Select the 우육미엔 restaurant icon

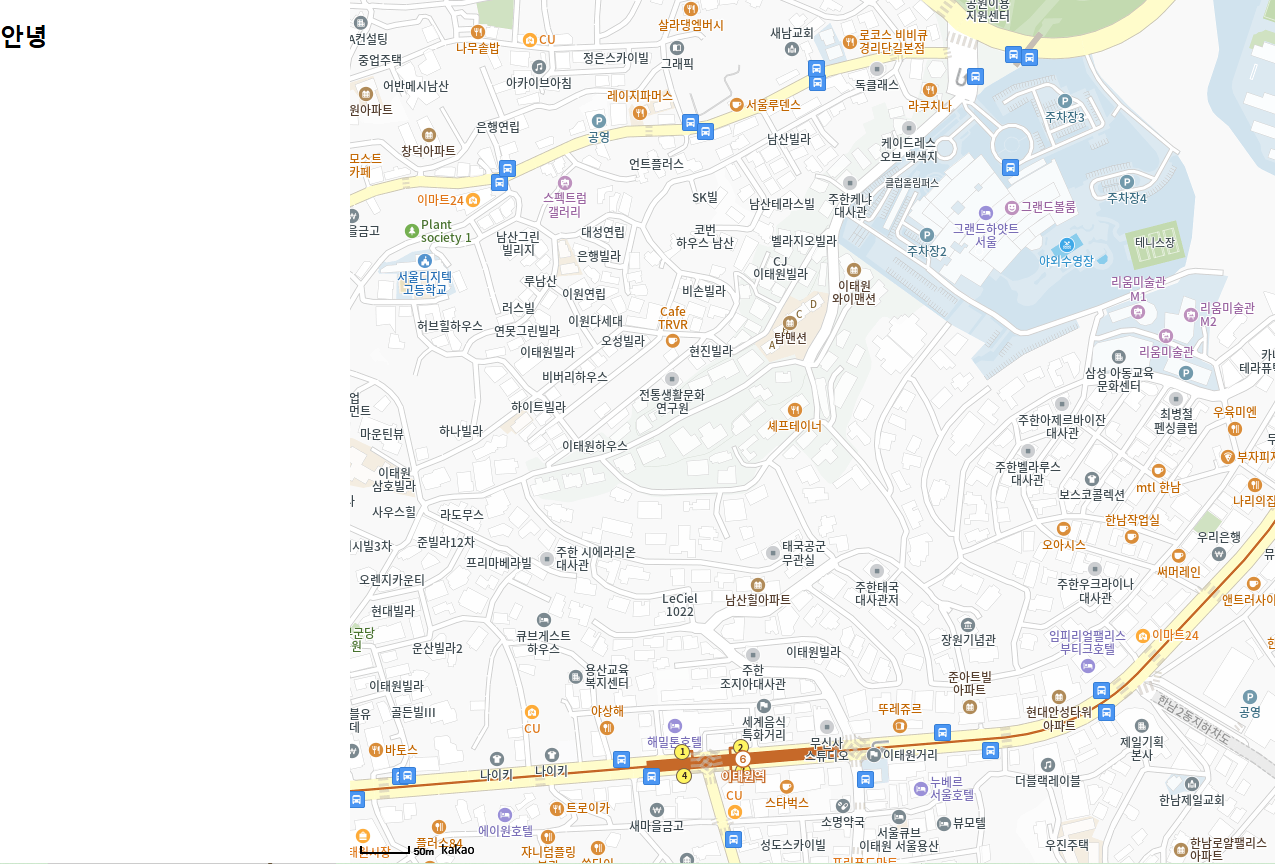[x=1235, y=428]
